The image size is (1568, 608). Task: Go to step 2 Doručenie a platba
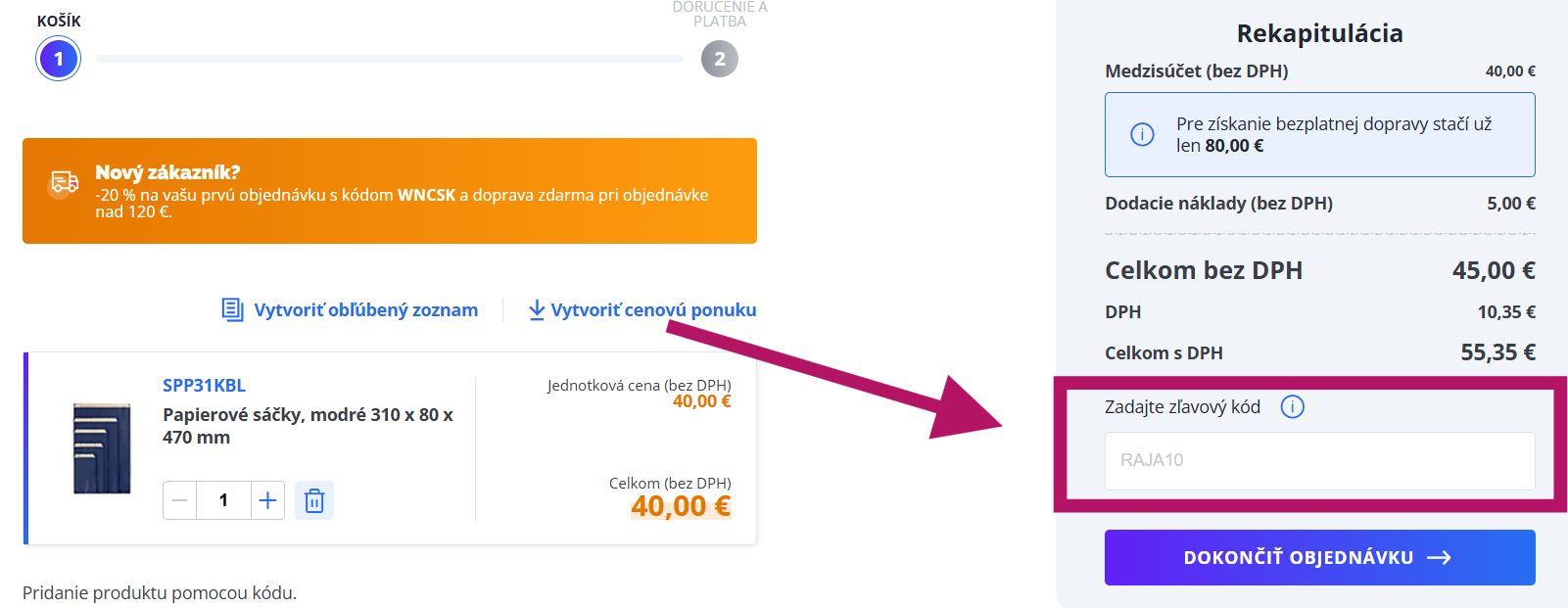click(x=720, y=59)
